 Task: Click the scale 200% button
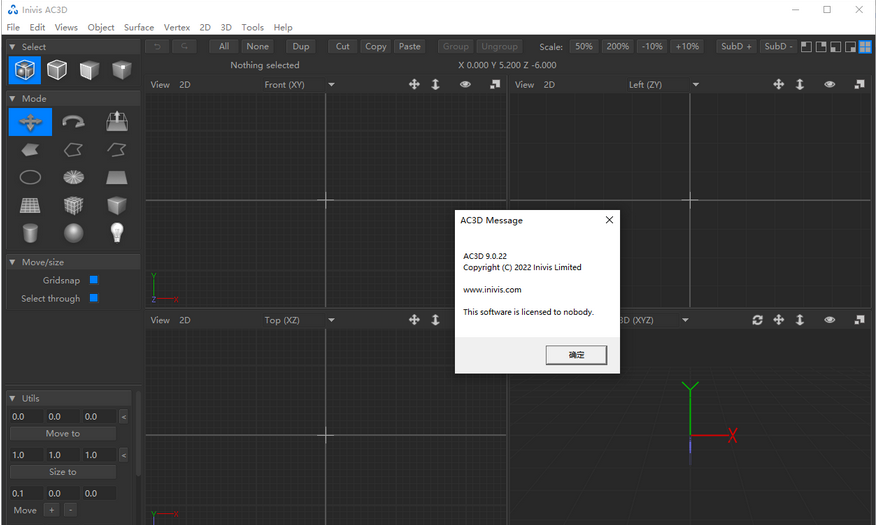tap(617, 46)
